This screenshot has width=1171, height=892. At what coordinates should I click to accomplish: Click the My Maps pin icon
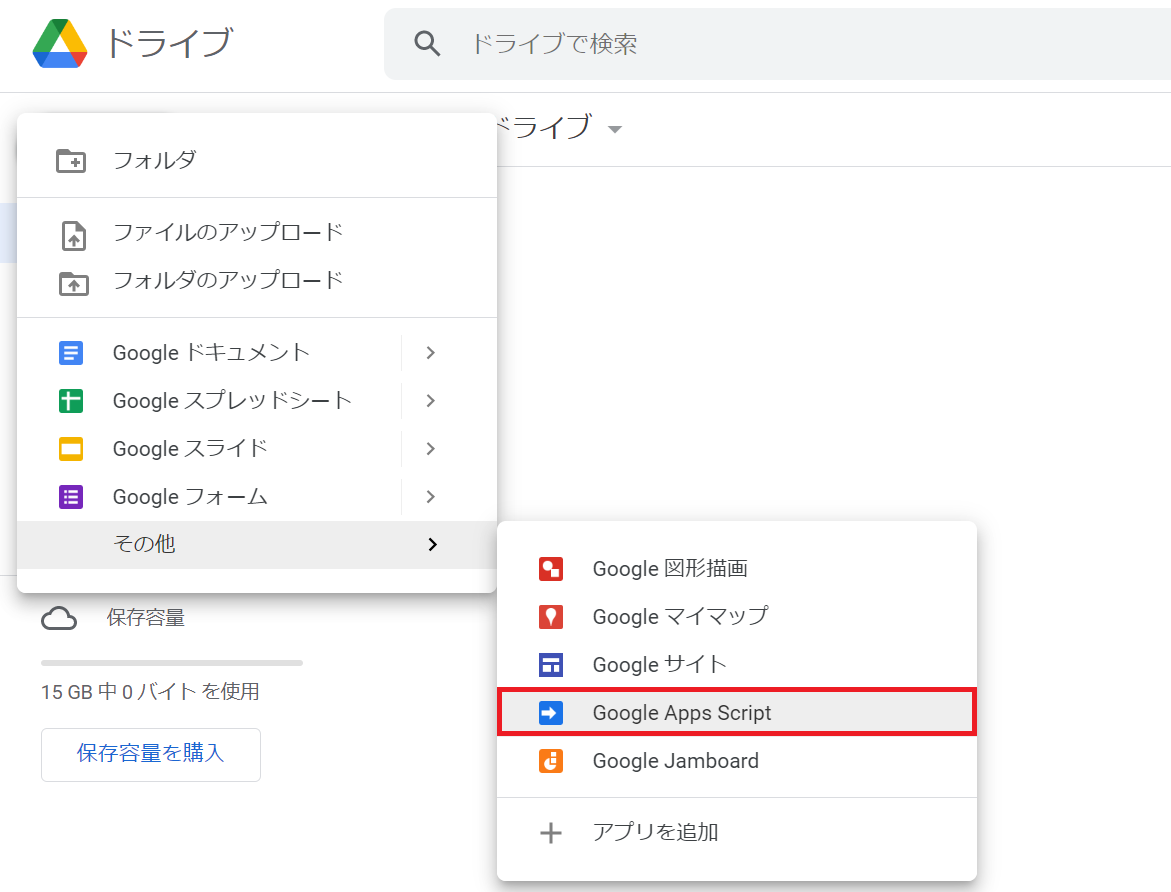[551, 616]
